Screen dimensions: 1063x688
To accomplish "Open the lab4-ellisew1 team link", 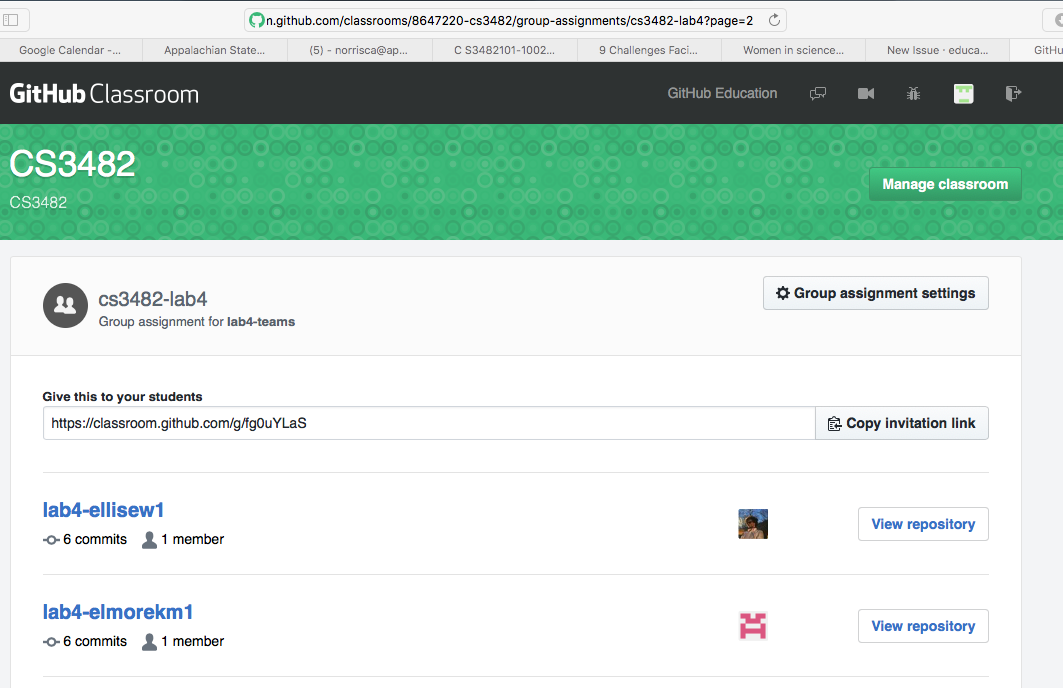I will [x=103, y=509].
